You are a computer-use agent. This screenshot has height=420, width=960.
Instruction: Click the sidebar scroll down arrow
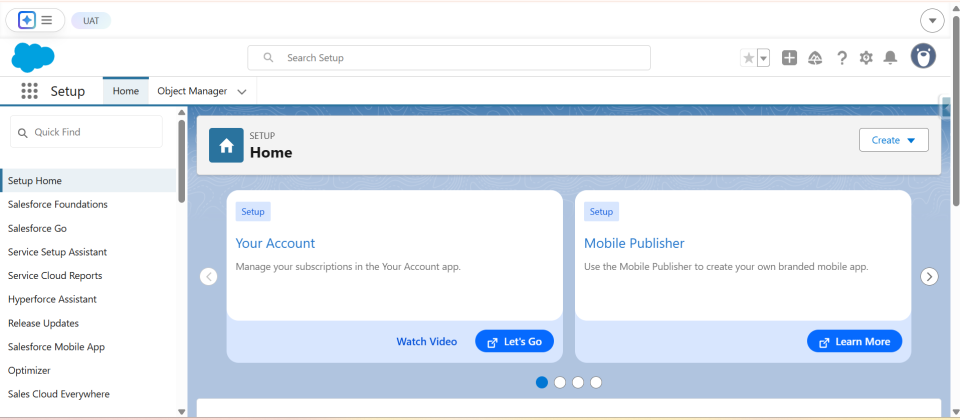[181, 412]
